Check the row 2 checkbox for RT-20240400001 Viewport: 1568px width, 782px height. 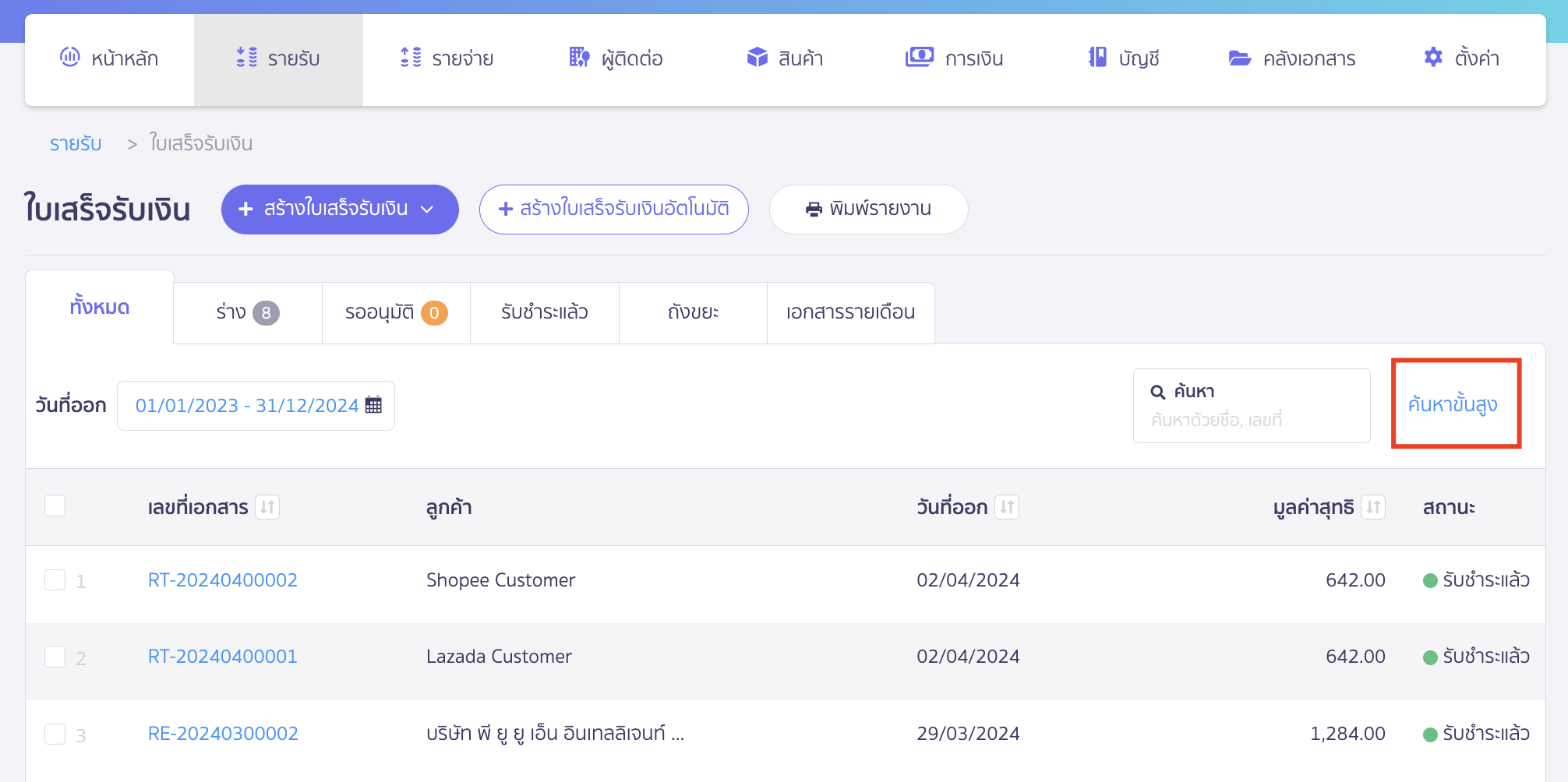[x=55, y=657]
